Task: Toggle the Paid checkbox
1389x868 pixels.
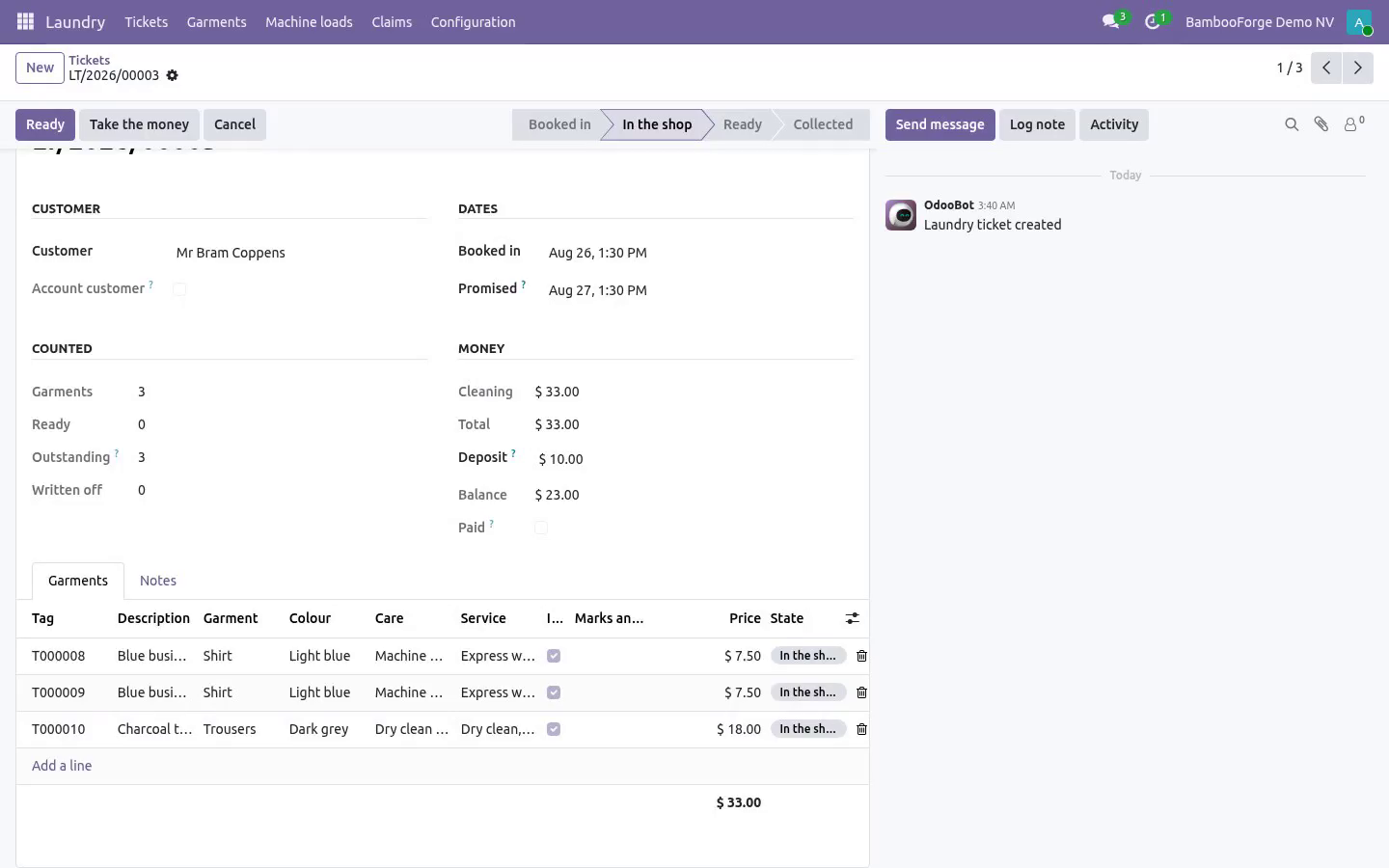Action: pos(541,528)
